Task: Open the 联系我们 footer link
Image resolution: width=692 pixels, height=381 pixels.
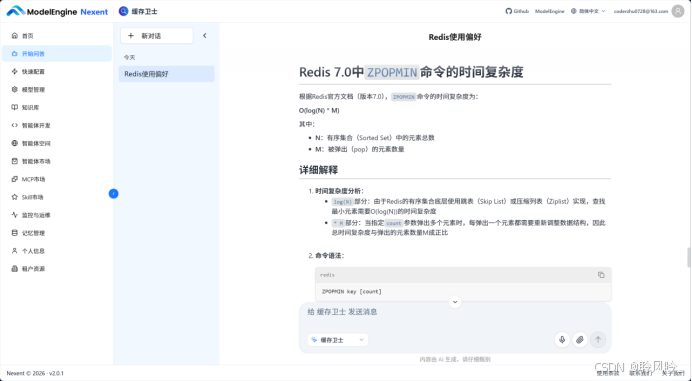Action: click(x=640, y=373)
